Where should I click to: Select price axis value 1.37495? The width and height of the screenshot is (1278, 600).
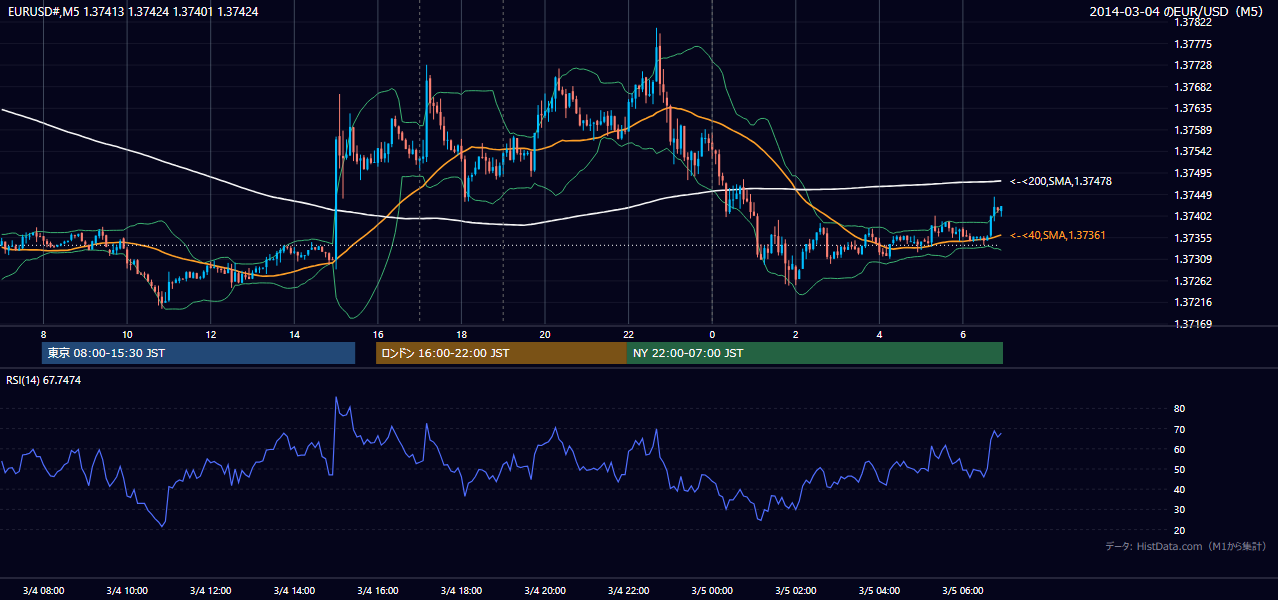point(1195,173)
